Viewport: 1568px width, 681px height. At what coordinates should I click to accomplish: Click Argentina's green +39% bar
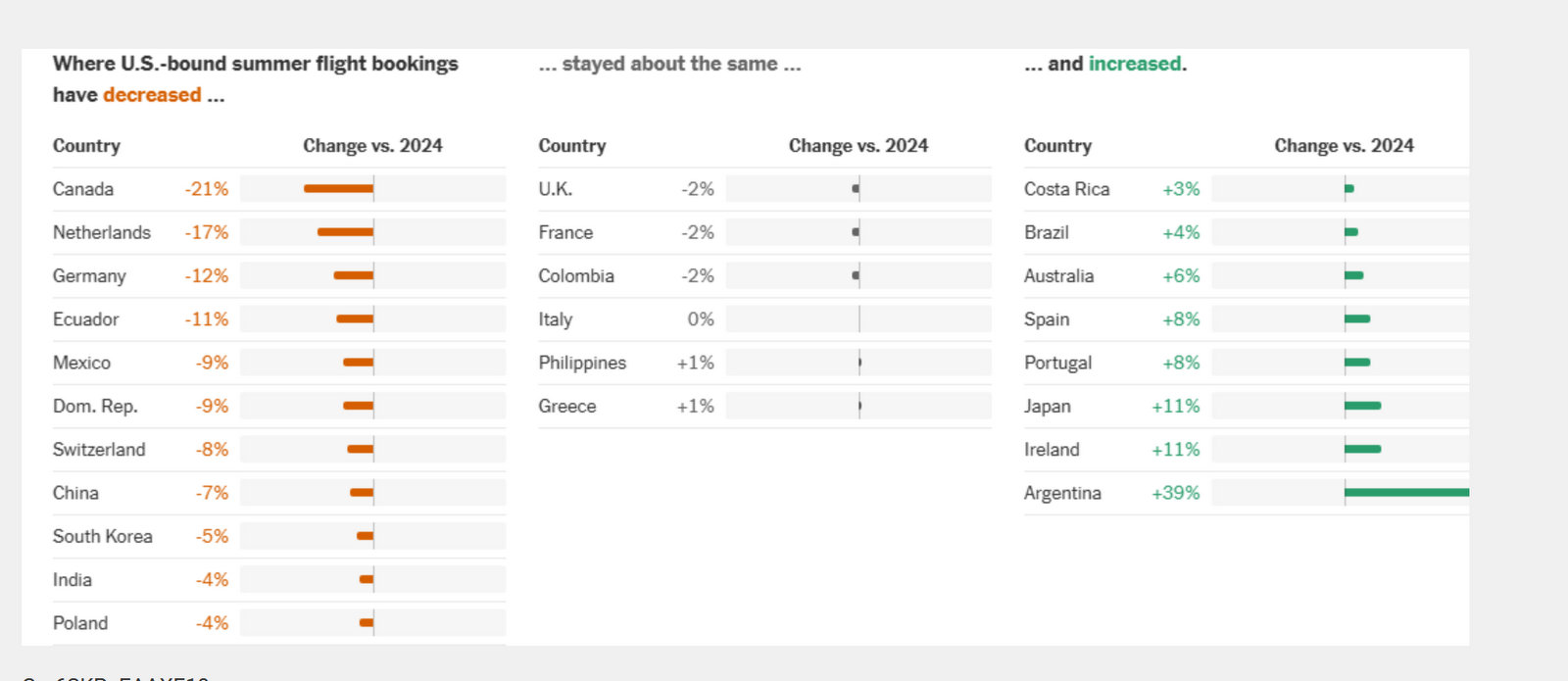1406,492
